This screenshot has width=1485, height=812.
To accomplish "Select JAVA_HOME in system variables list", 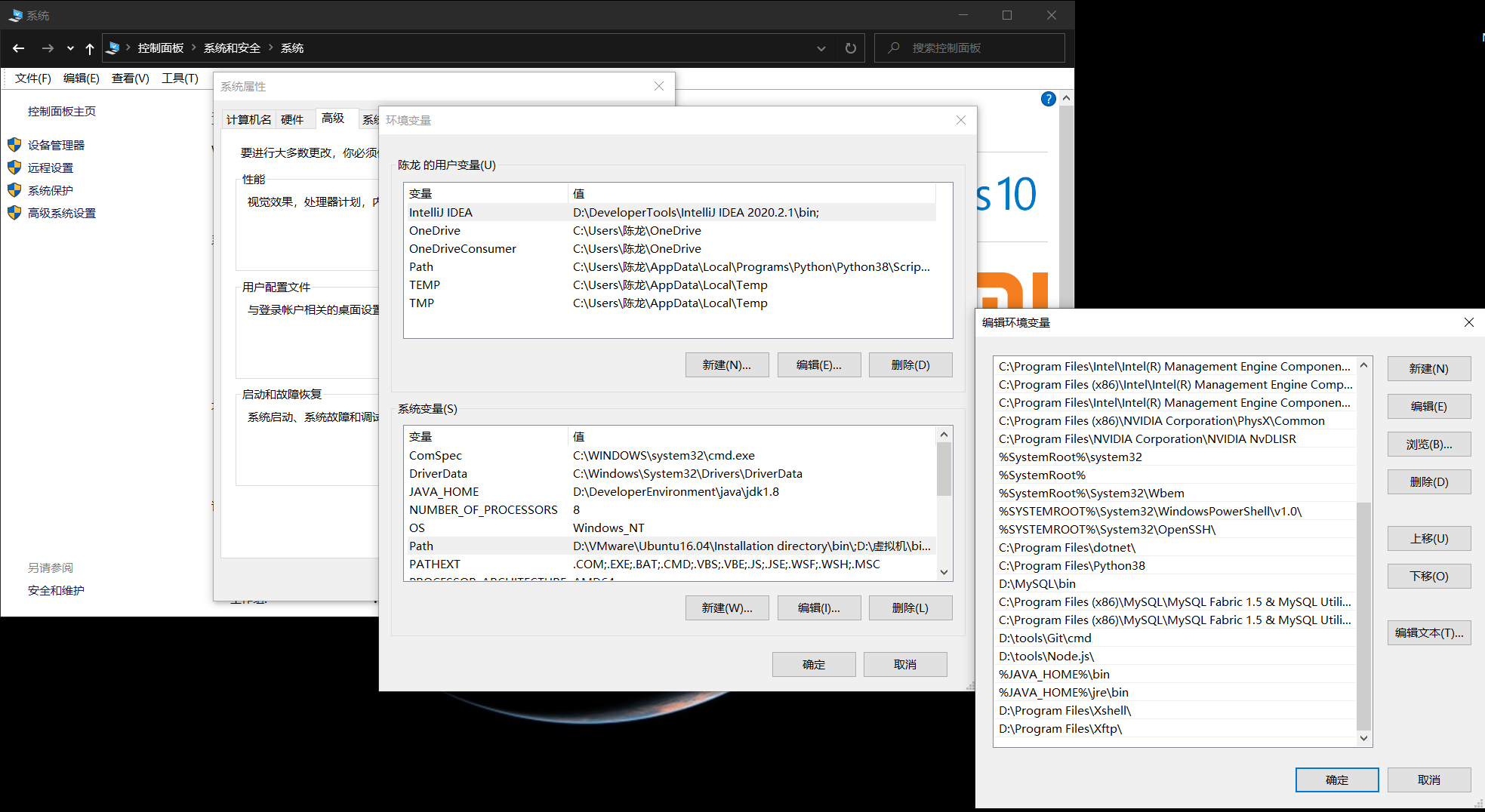I will [x=444, y=491].
